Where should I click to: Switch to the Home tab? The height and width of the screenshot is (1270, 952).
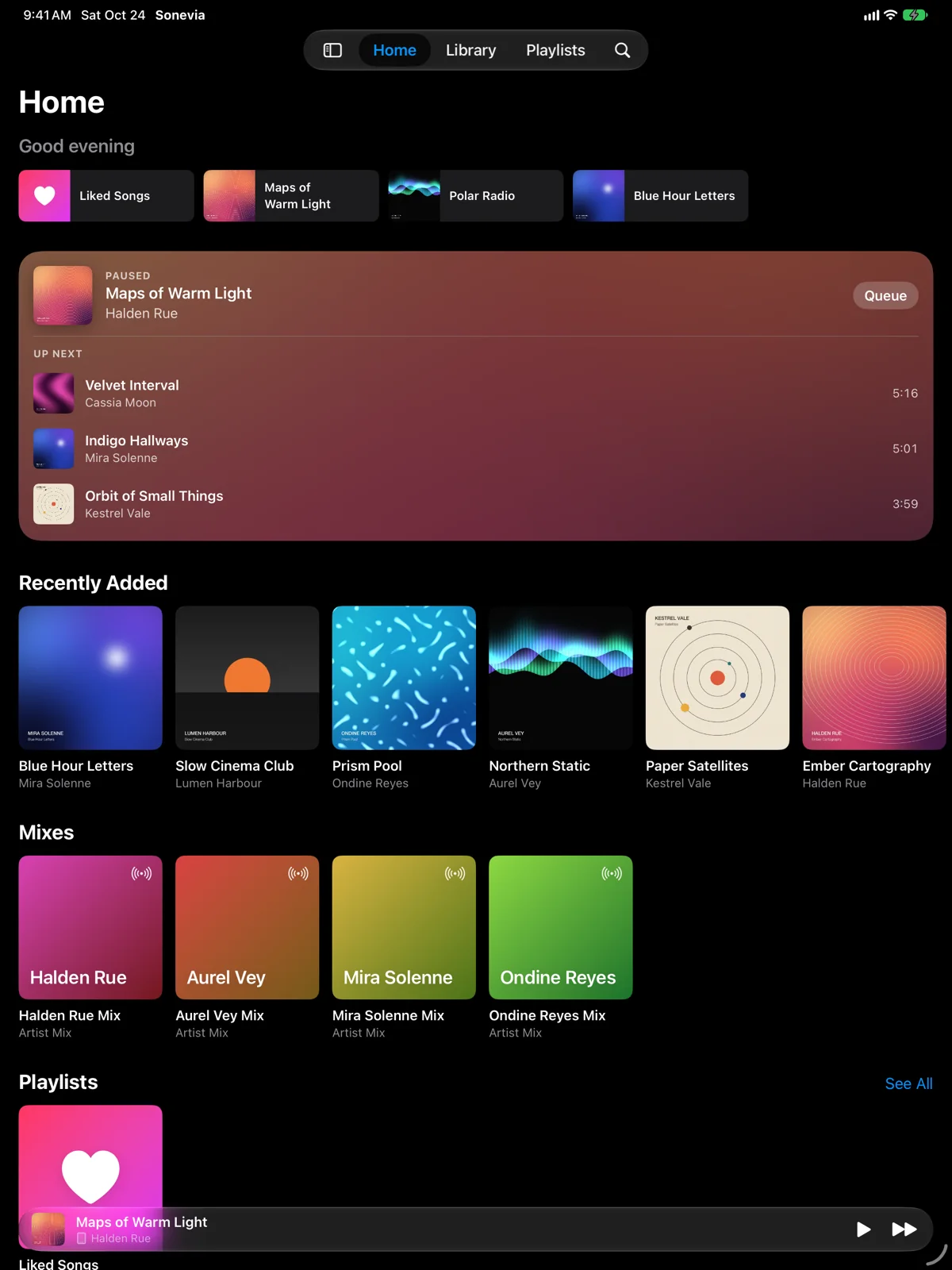coord(394,50)
